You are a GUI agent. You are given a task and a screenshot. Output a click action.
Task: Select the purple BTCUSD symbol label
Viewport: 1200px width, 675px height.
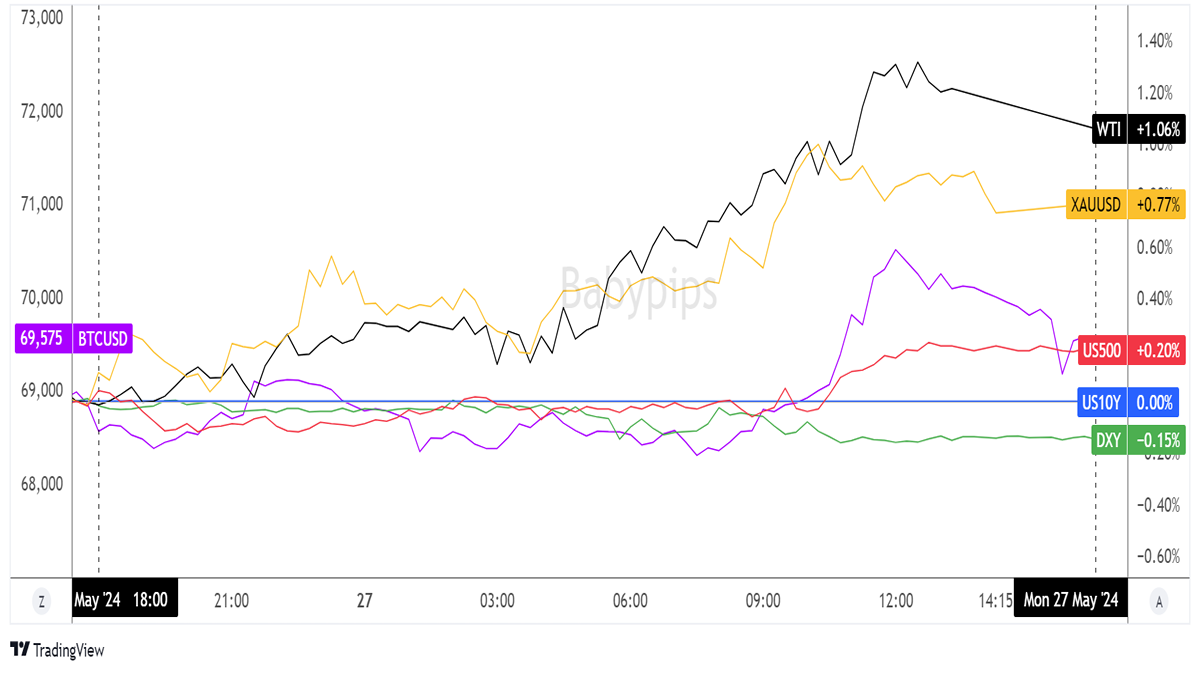coord(104,339)
